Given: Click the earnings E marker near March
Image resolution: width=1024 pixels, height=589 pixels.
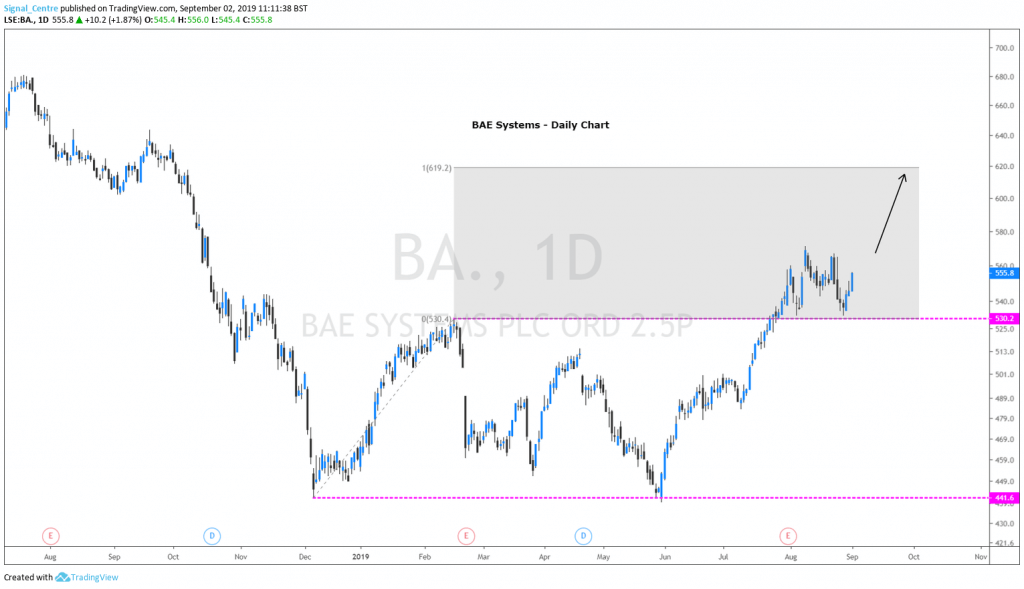Looking at the screenshot, I should [x=466, y=536].
